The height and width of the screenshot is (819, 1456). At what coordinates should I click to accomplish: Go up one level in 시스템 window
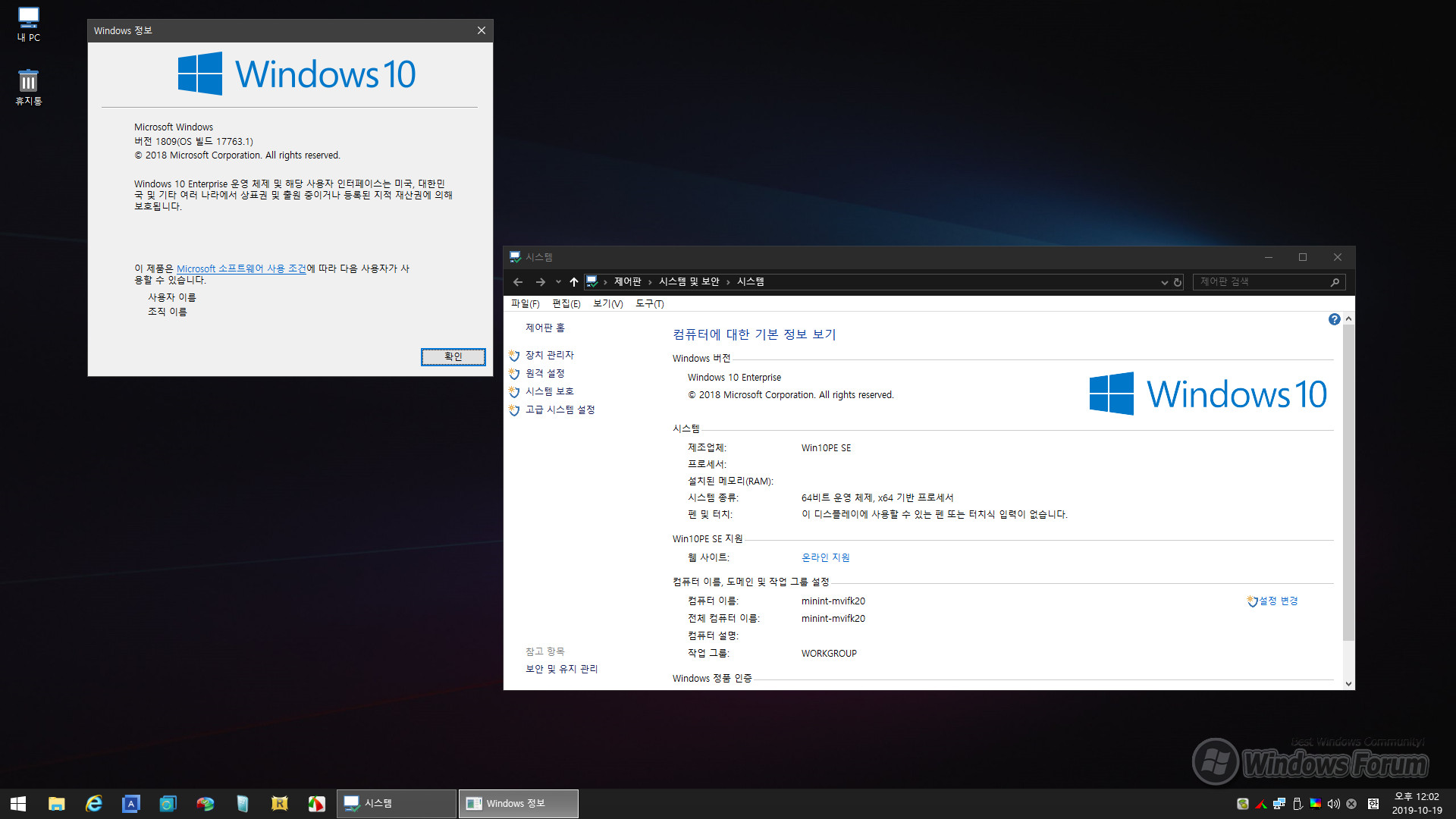[574, 282]
